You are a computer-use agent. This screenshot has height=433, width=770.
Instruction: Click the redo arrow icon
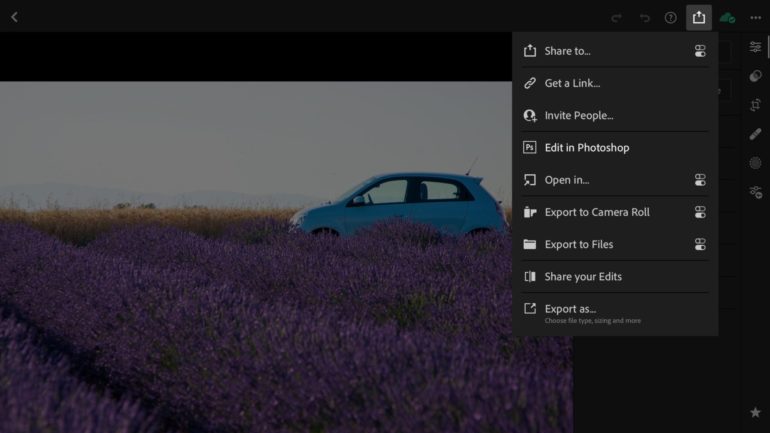click(x=616, y=18)
